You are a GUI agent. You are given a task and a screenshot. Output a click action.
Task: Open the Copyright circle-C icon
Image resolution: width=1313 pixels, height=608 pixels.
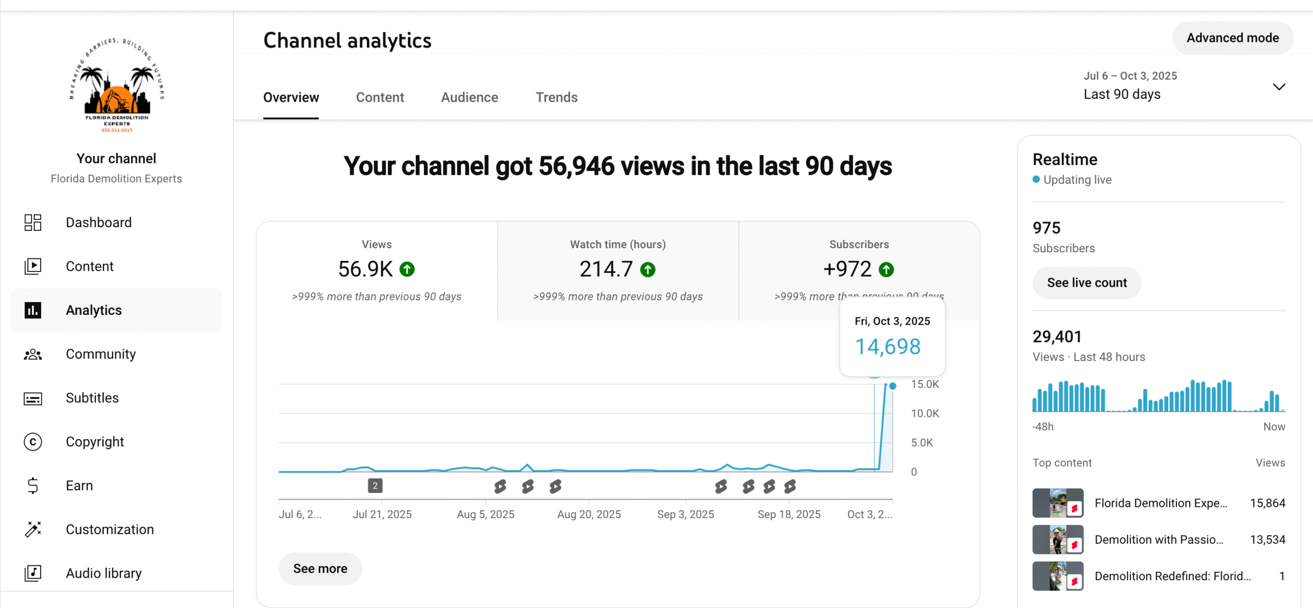[x=33, y=442]
